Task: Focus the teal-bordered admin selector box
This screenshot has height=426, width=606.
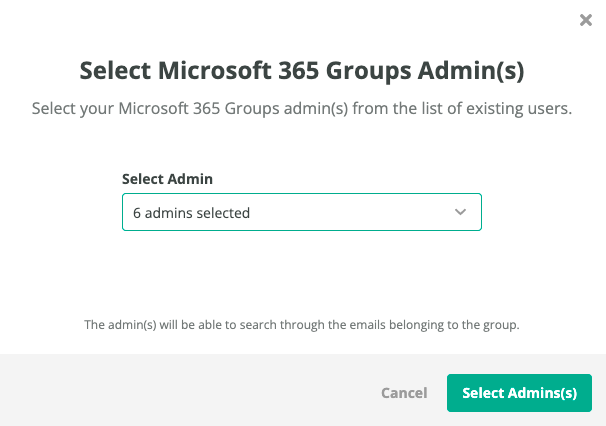Action: click(302, 212)
